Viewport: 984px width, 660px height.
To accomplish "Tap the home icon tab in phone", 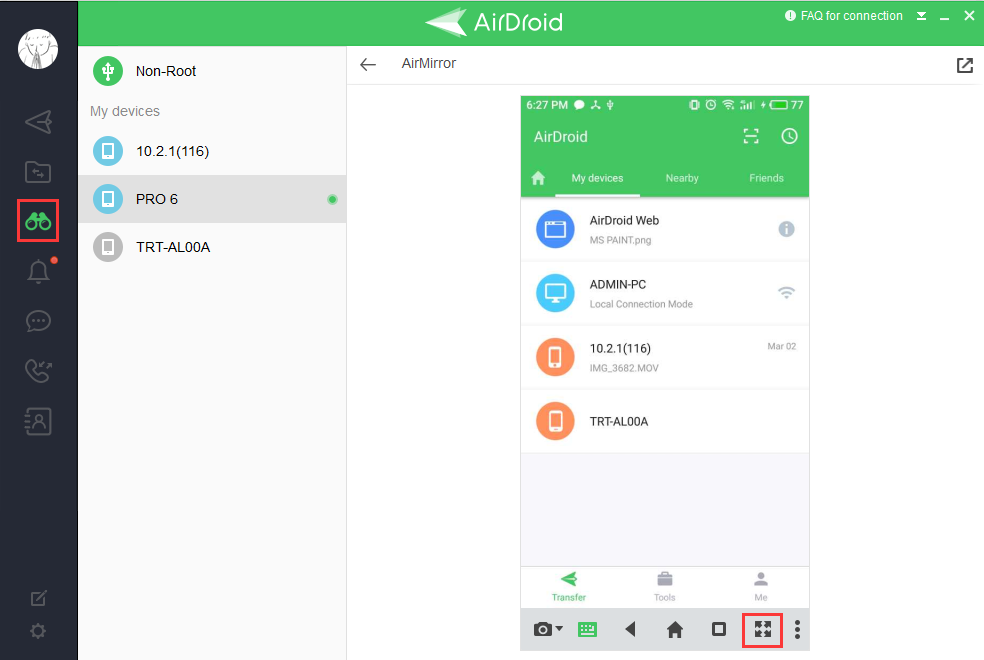I will (538, 178).
